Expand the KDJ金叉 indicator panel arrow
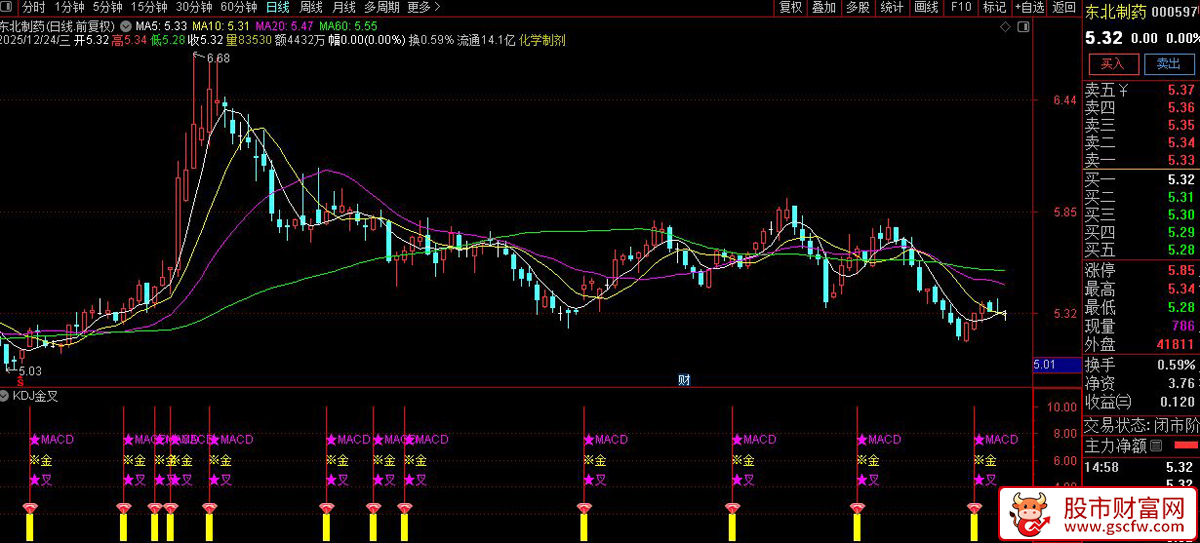1200x543 pixels. [x=6, y=396]
